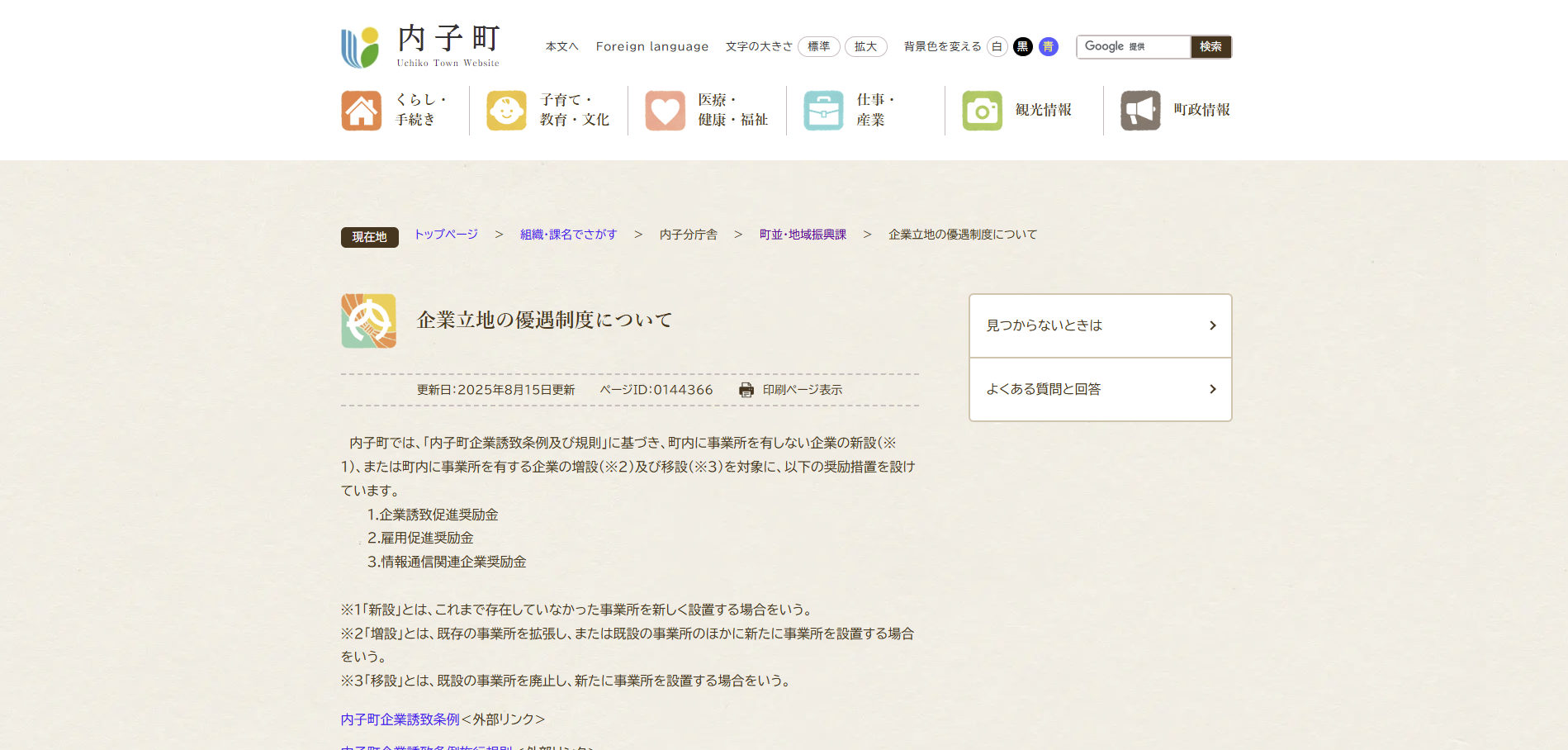Open the Foreign language link
The height and width of the screenshot is (750, 1568).
[x=652, y=46]
